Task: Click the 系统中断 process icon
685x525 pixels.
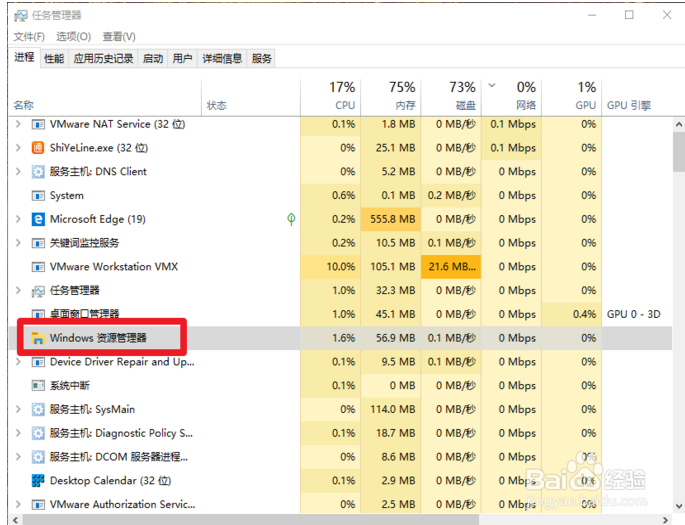Action: pyautogui.click(x=38, y=386)
